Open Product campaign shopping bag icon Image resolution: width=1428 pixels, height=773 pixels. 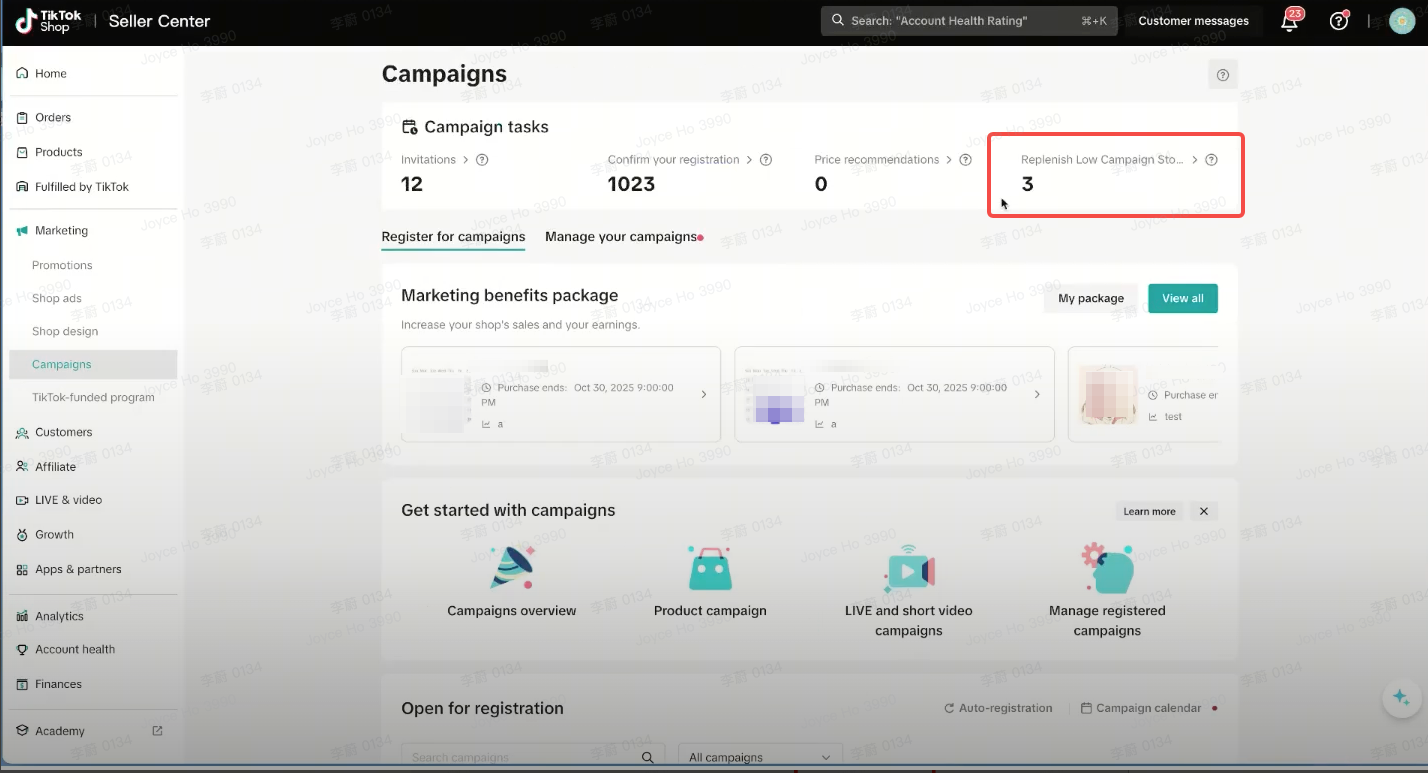(x=710, y=568)
